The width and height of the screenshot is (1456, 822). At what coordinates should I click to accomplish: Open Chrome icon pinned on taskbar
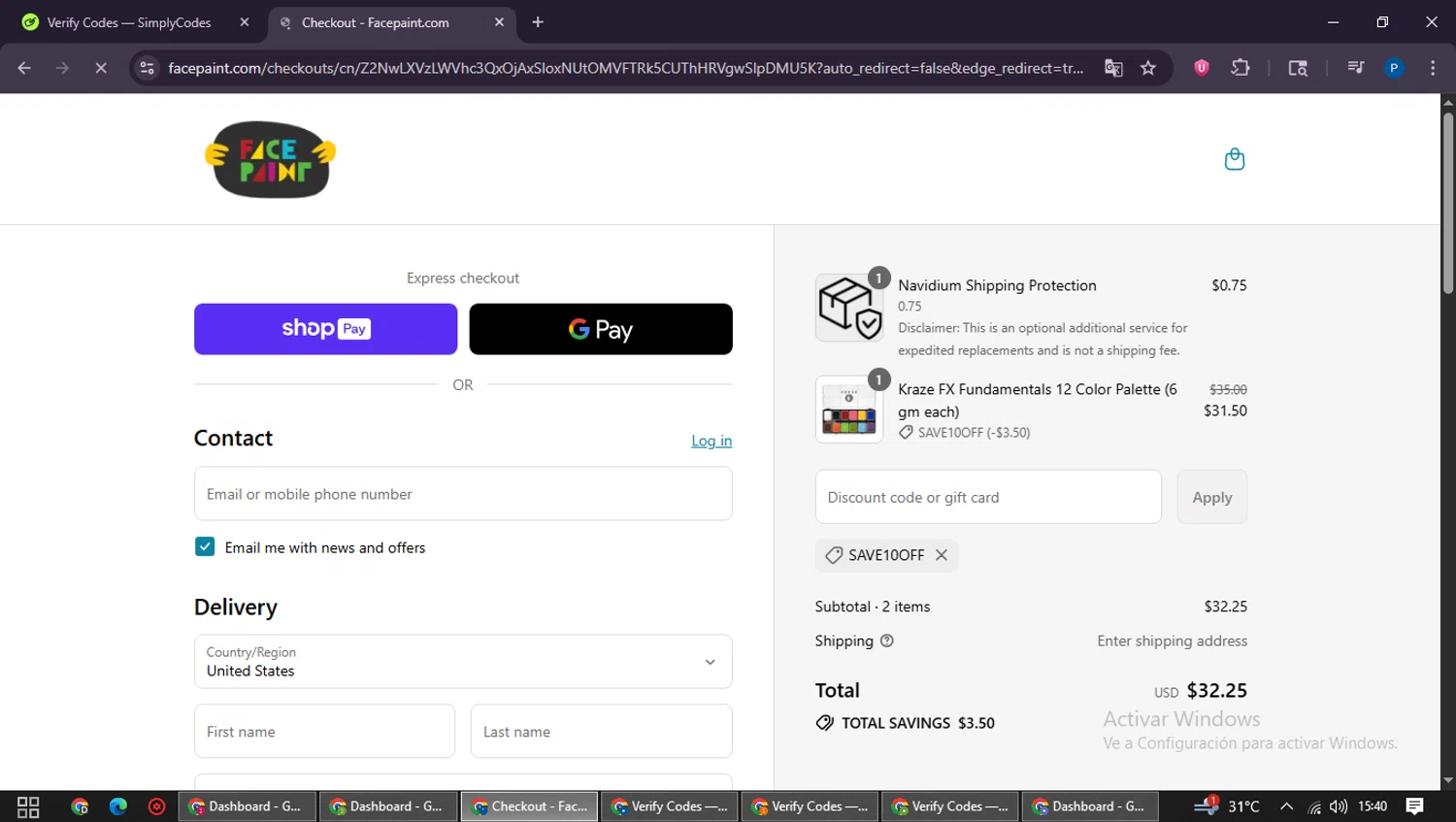[x=80, y=806]
